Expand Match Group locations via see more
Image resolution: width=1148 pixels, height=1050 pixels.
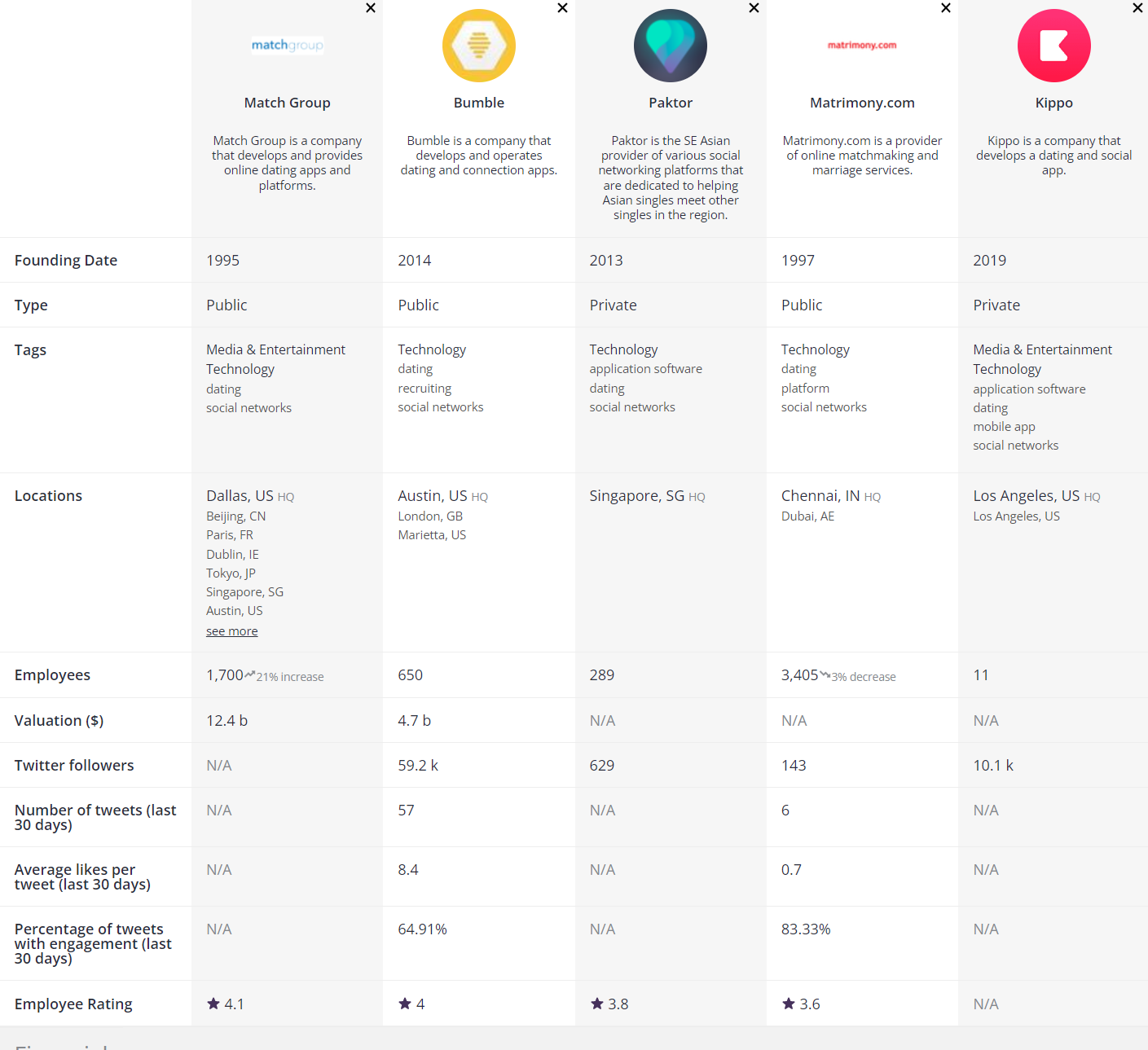231,631
